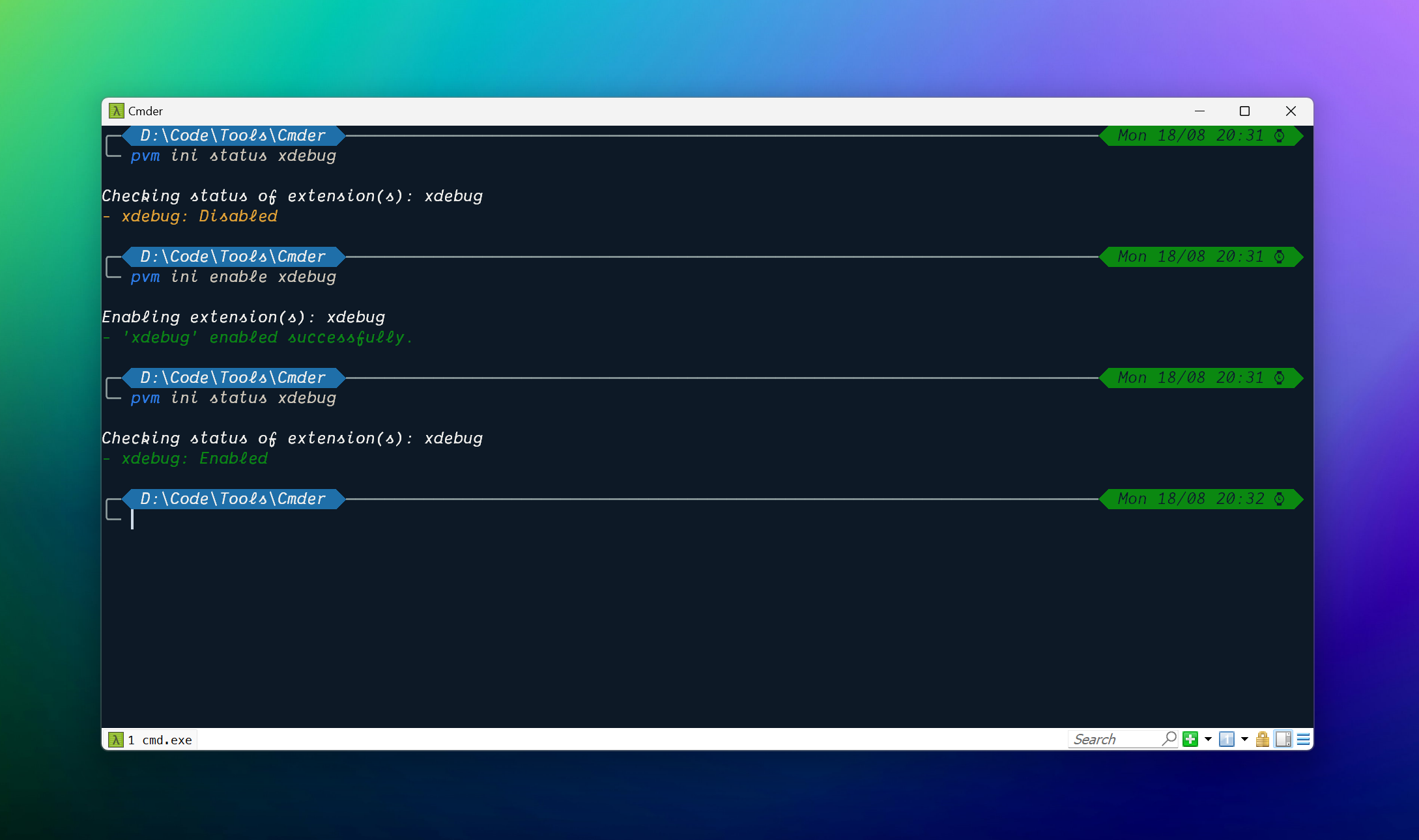Viewport: 1419px width, 840px height.
Task: Expand the active consoles list arrow
Action: click(x=1244, y=739)
